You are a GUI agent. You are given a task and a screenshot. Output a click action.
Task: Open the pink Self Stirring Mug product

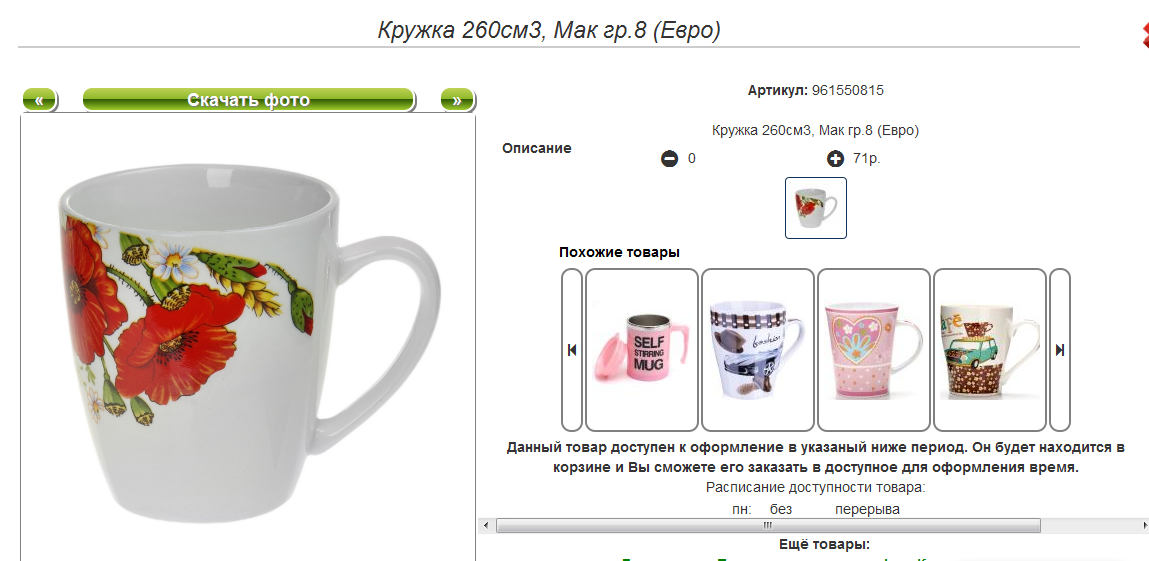(x=642, y=350)
